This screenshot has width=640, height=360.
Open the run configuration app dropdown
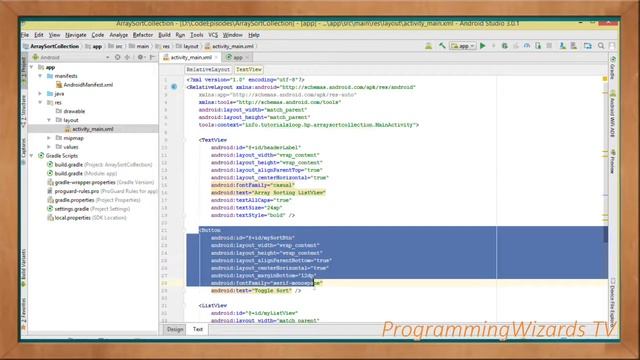pos(463,46)
